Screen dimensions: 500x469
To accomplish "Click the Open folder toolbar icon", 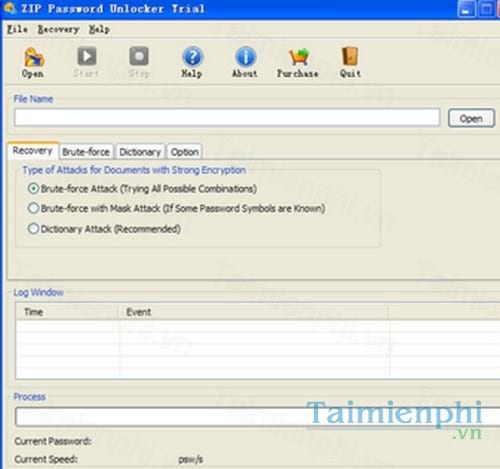I will click(33, 57).
